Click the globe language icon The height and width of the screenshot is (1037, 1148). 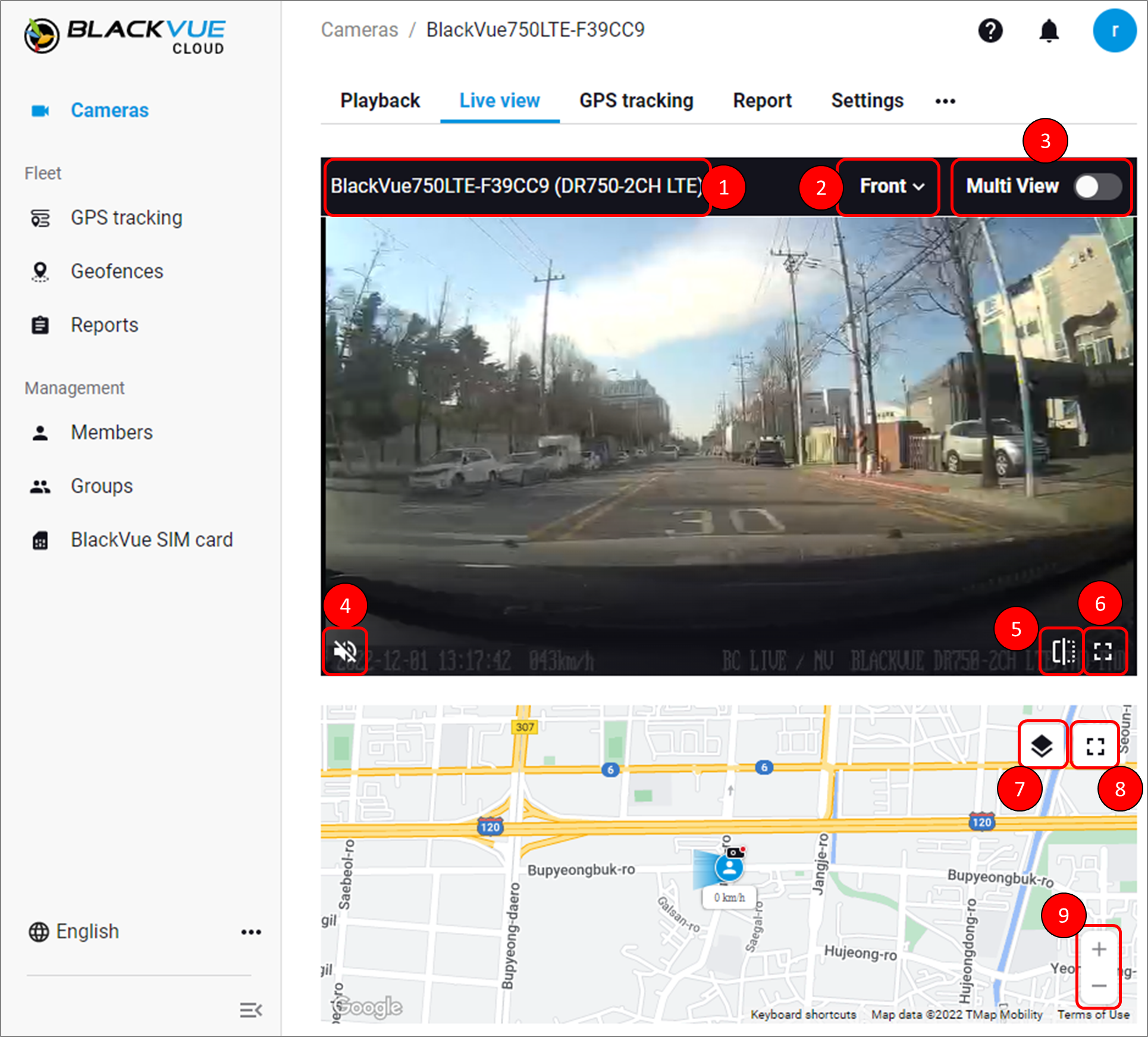[x=39, y=932]
